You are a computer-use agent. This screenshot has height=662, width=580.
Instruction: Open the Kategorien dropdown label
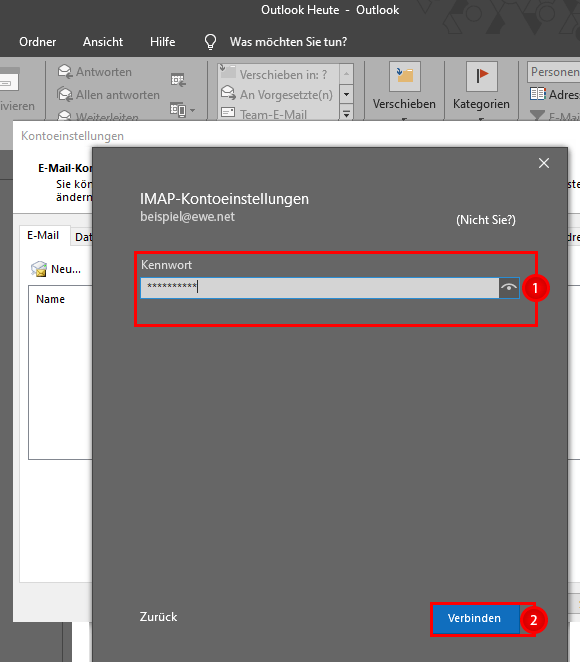481,104
